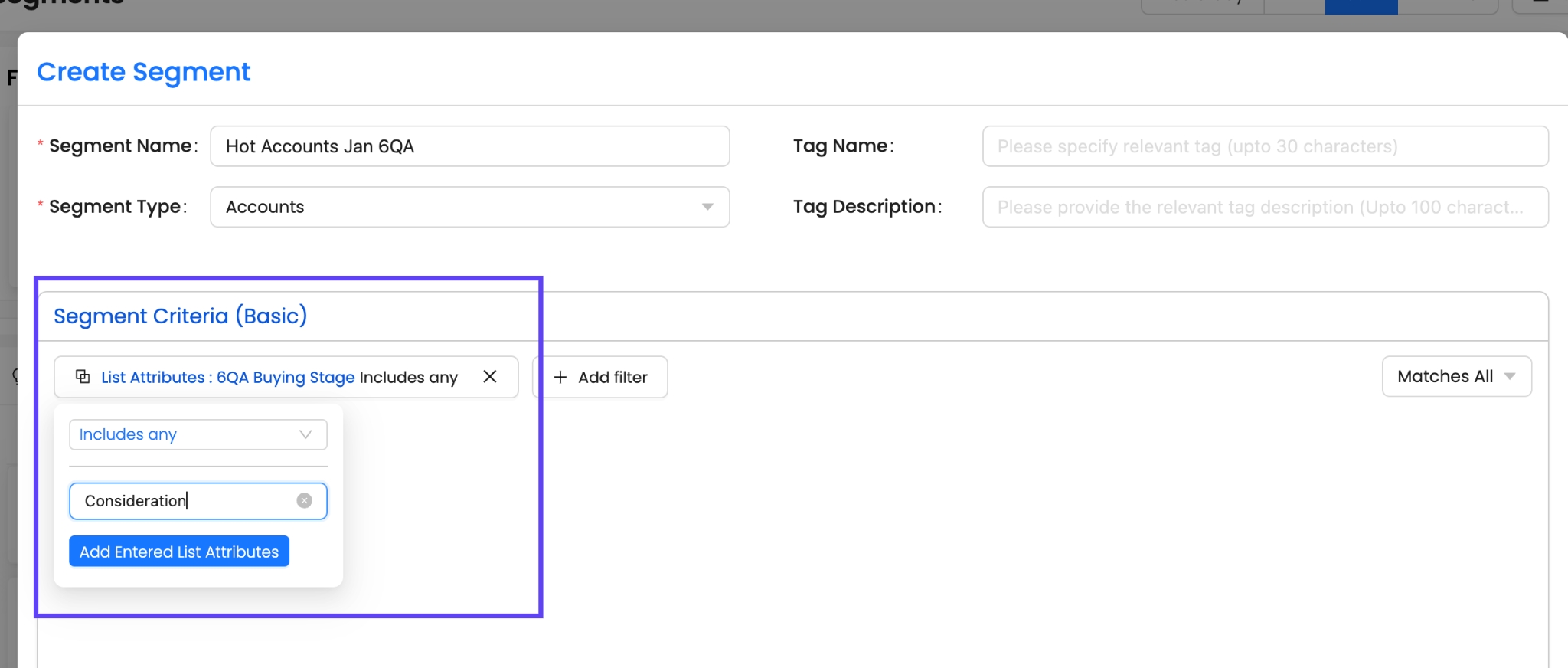Click the arrow next to Matches All

coord(1510,376)
